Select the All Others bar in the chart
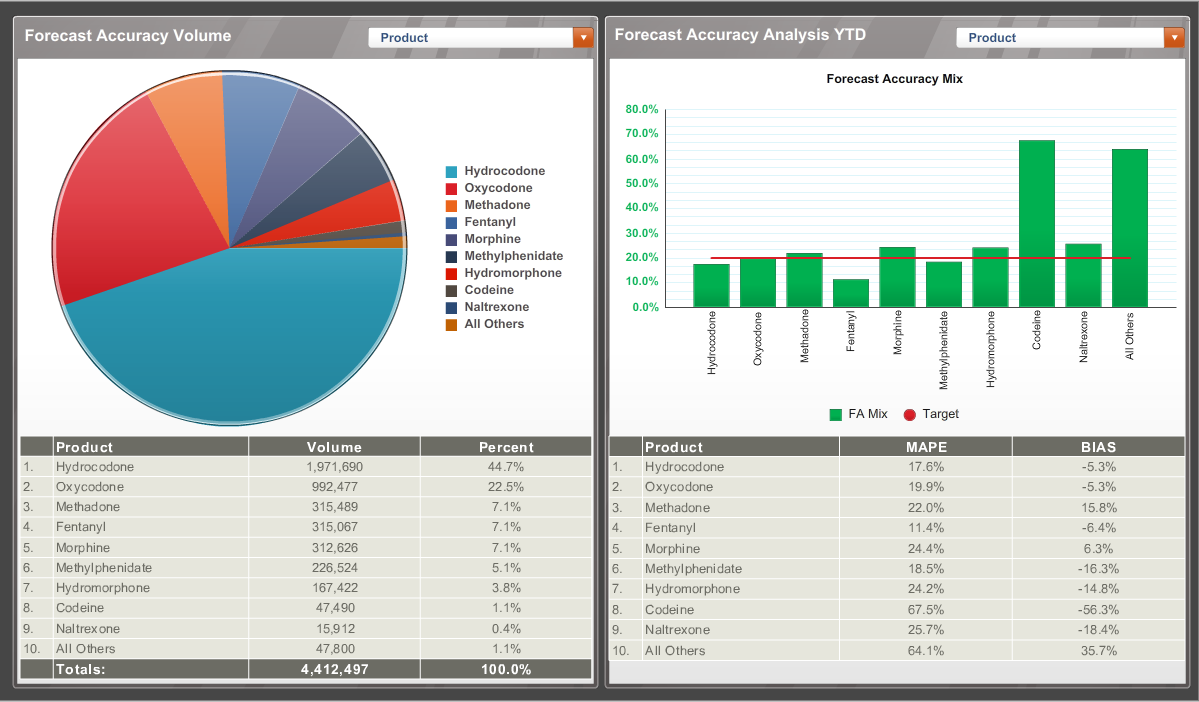The width and height of the screenshot is (1199, 702). coord(1128,225)
